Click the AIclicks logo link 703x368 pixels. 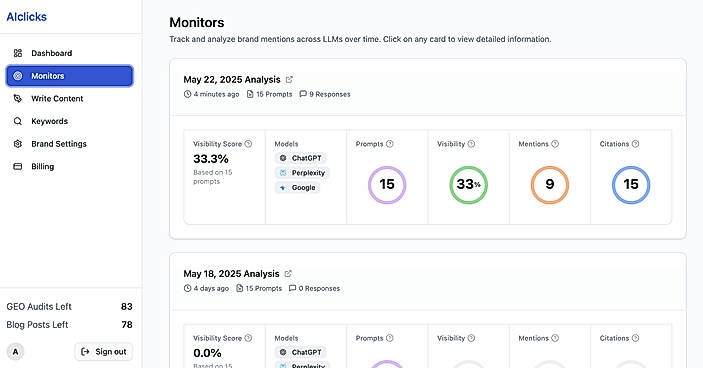pos(26,17)
